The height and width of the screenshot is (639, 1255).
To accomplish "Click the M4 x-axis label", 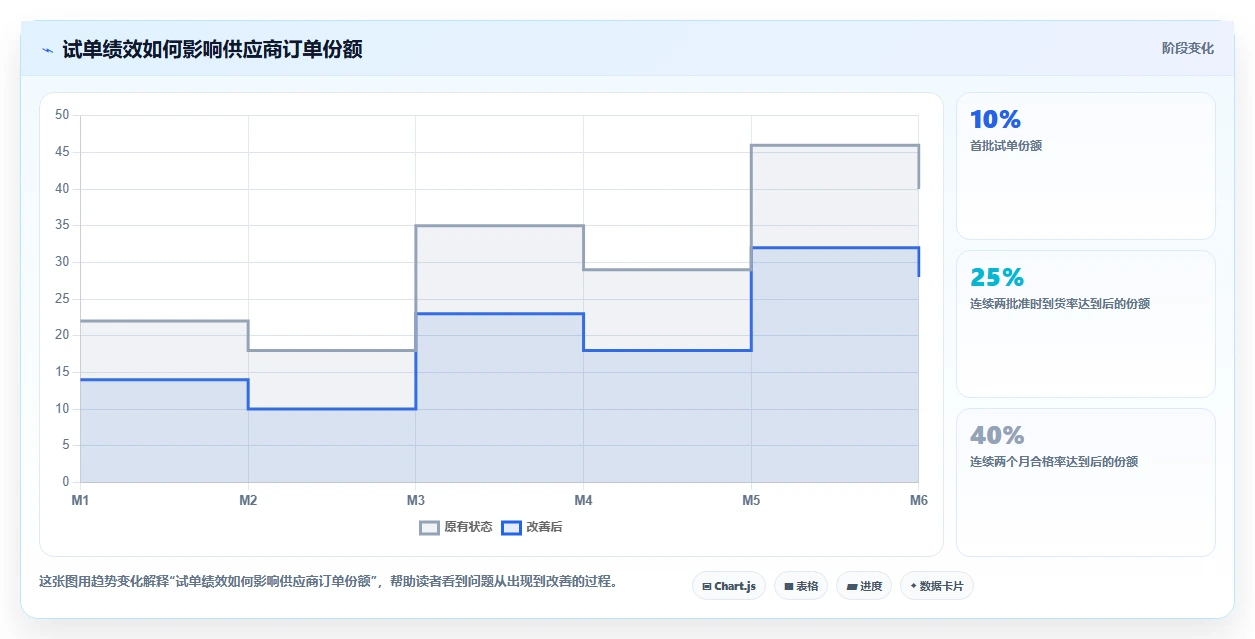I will (x=583, y=500).
